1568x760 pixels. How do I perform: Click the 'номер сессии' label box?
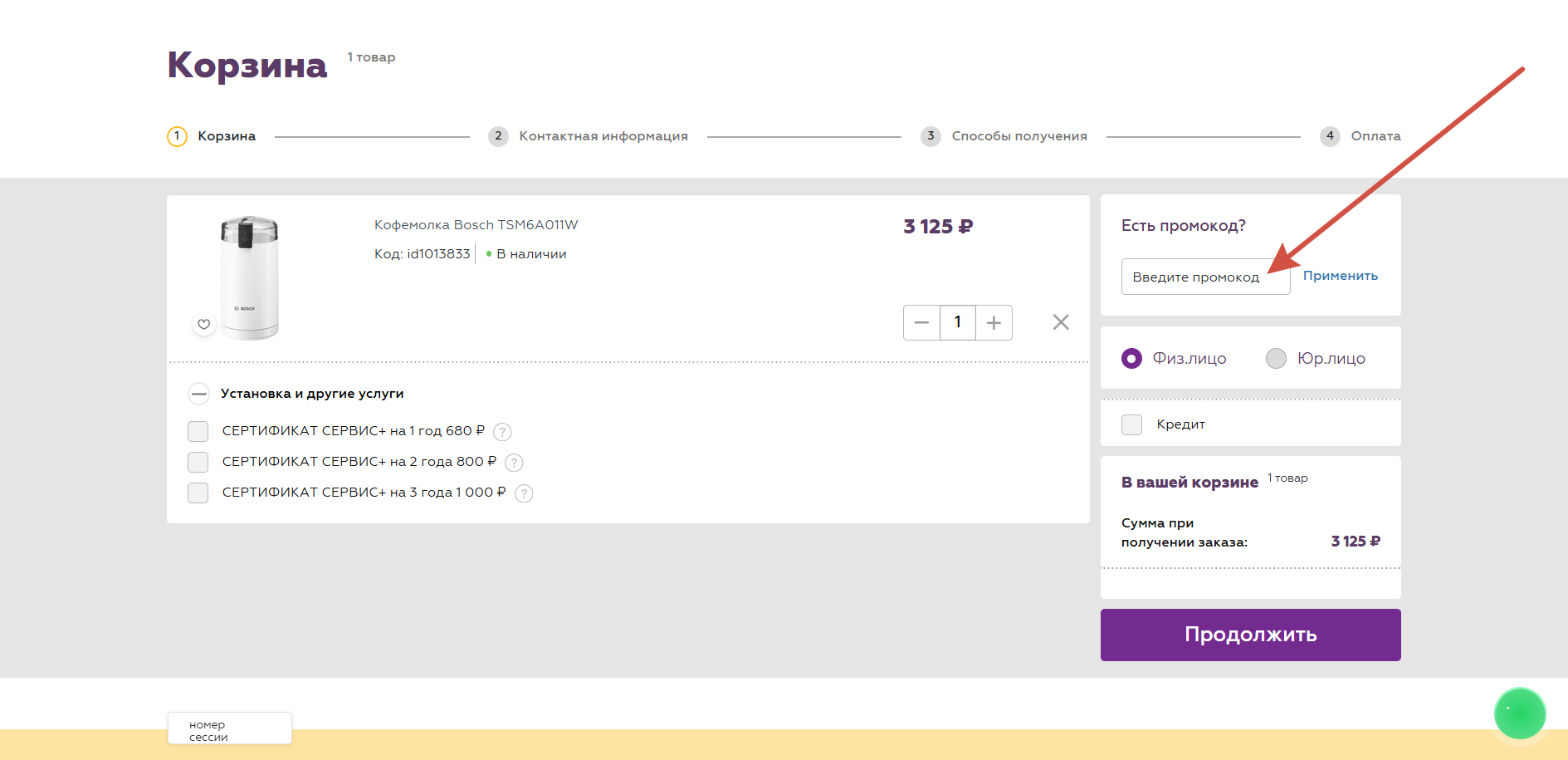tap(229, 728)
